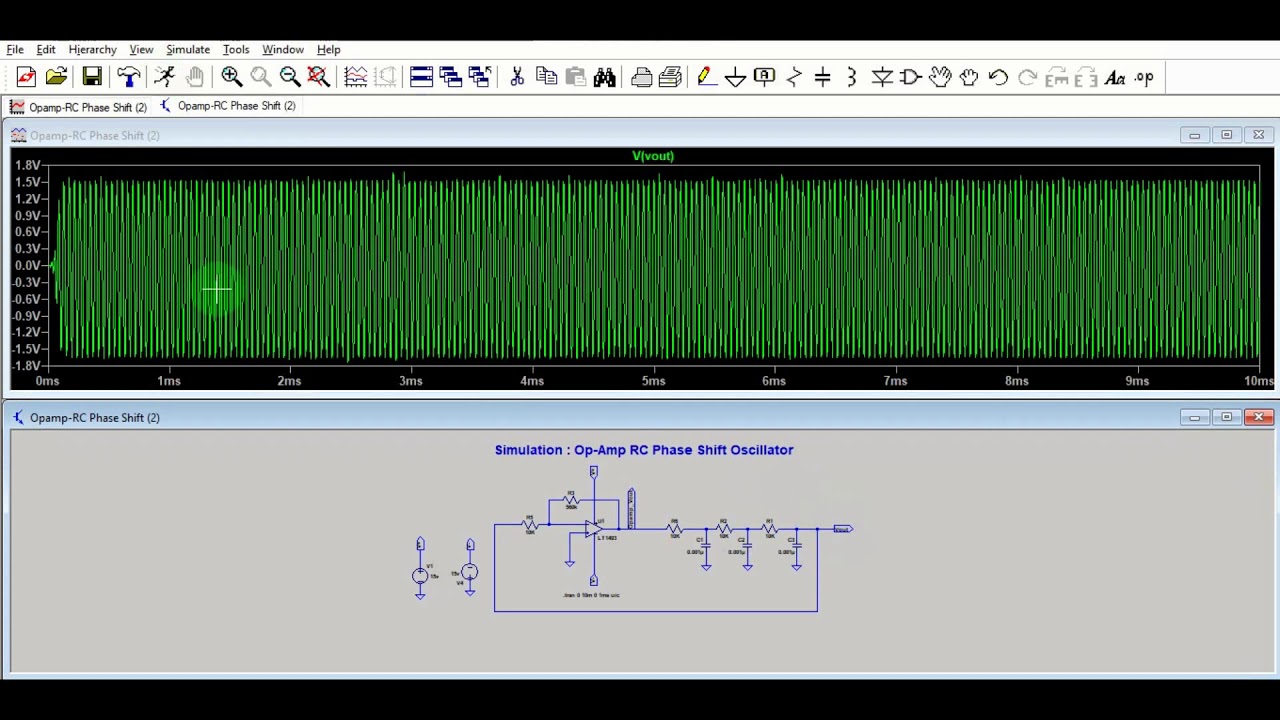Add Text with the Aa icon
This screenshot has width=1280, height=720.
[1115, 77]
